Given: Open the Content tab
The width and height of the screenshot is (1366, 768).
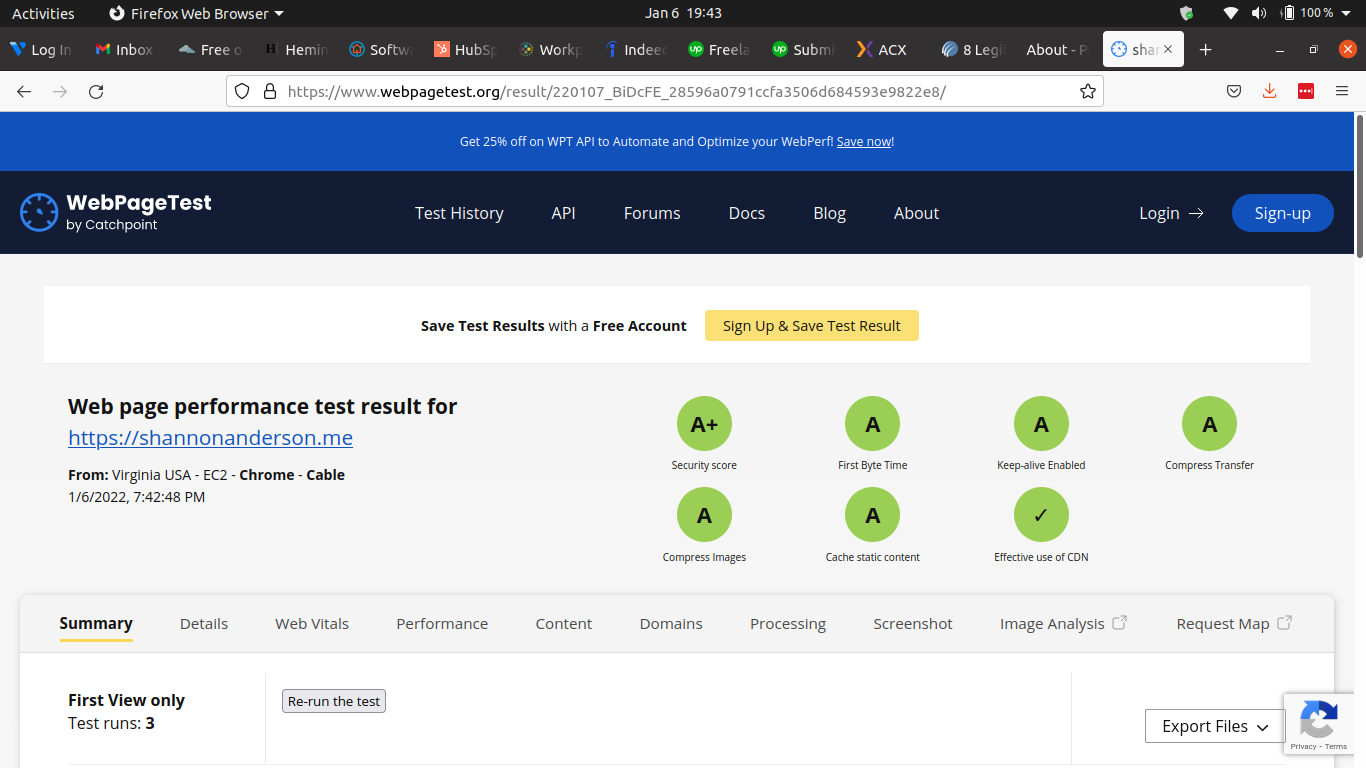Looking at the screenshot, I should point(564,623).
